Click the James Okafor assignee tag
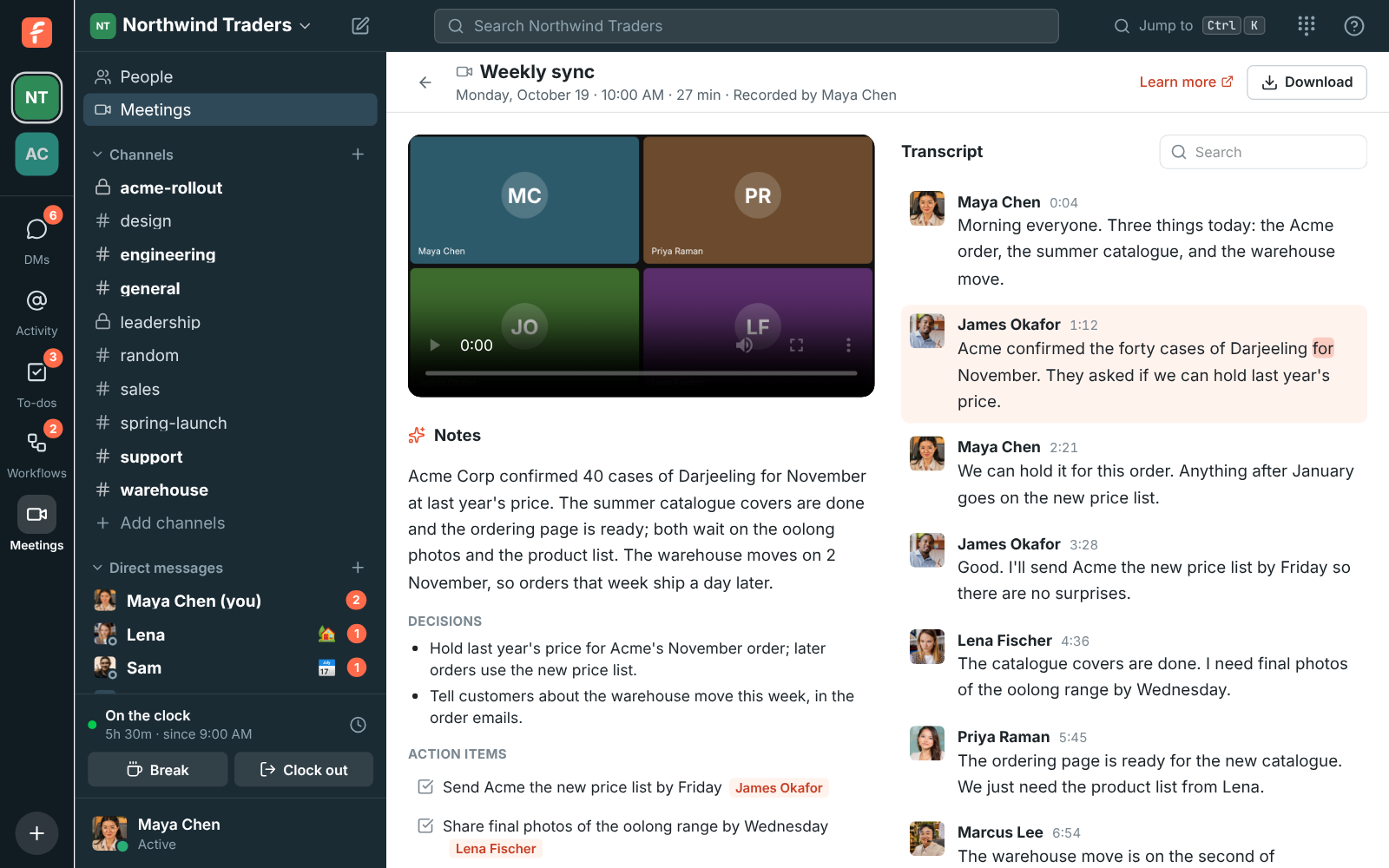 pos(779,787)
